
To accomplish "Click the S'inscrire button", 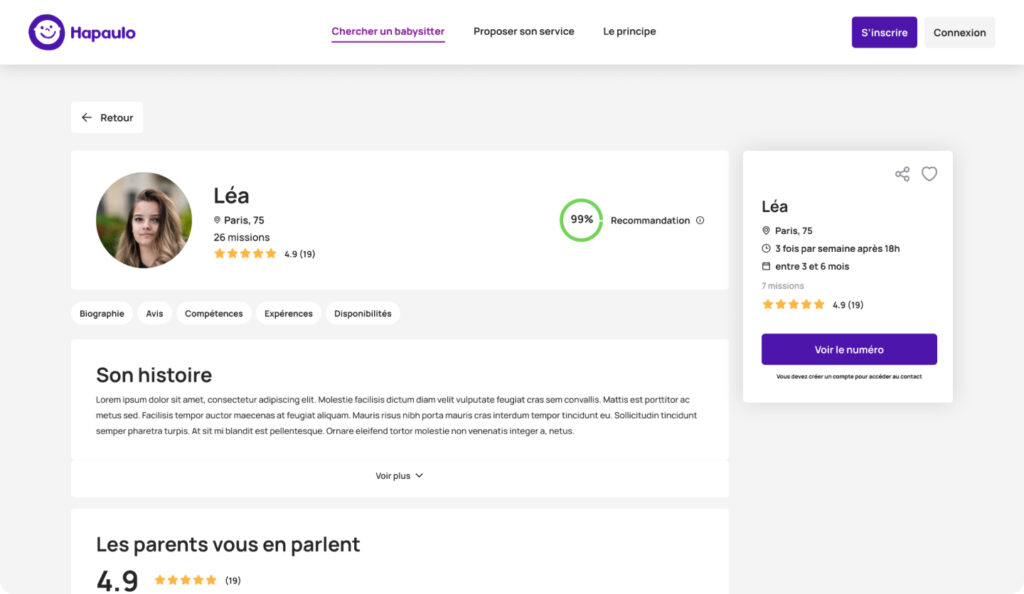I will tap(884, 32).
